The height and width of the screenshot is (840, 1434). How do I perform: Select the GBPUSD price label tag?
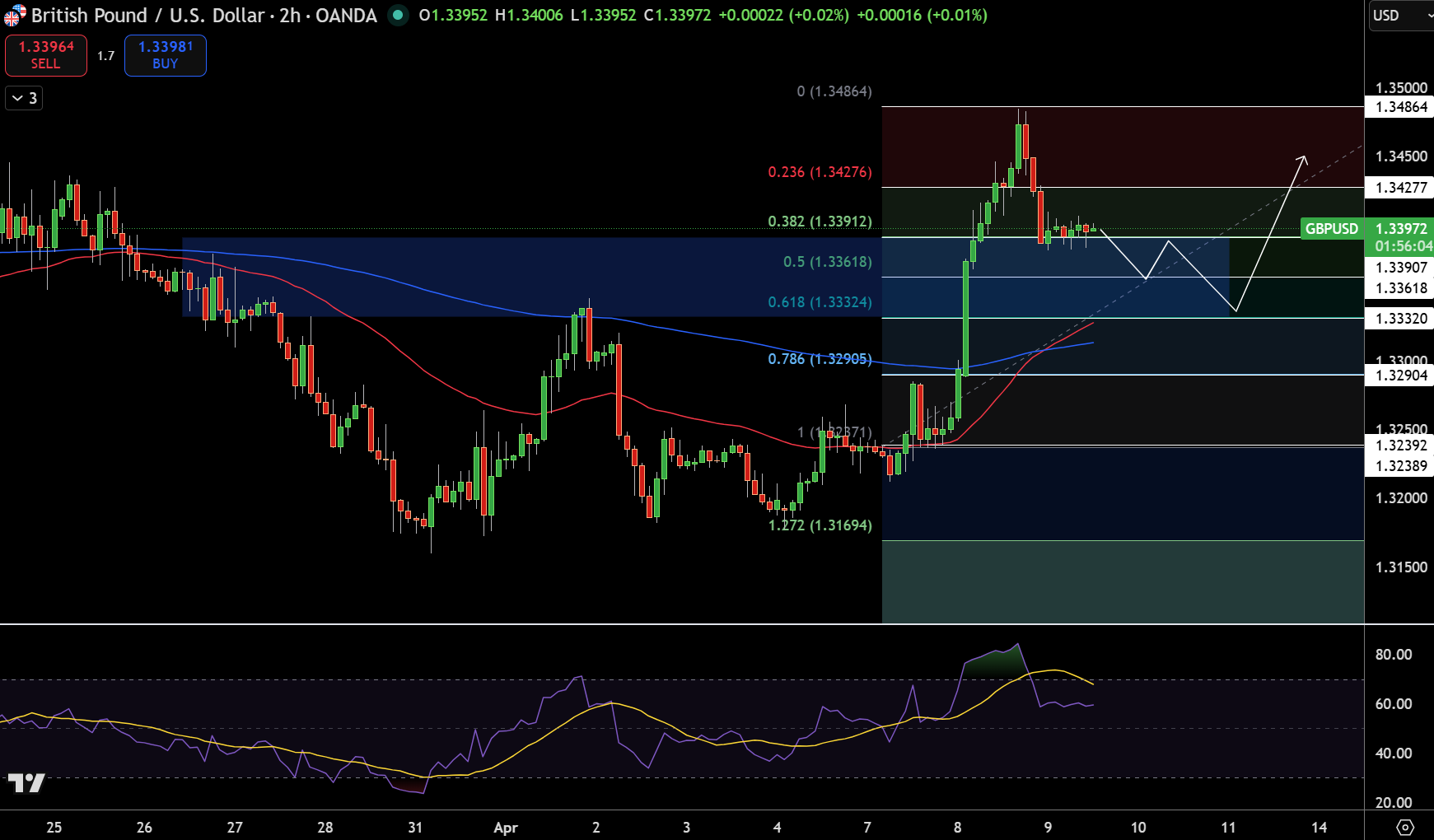click(1332, 228)
